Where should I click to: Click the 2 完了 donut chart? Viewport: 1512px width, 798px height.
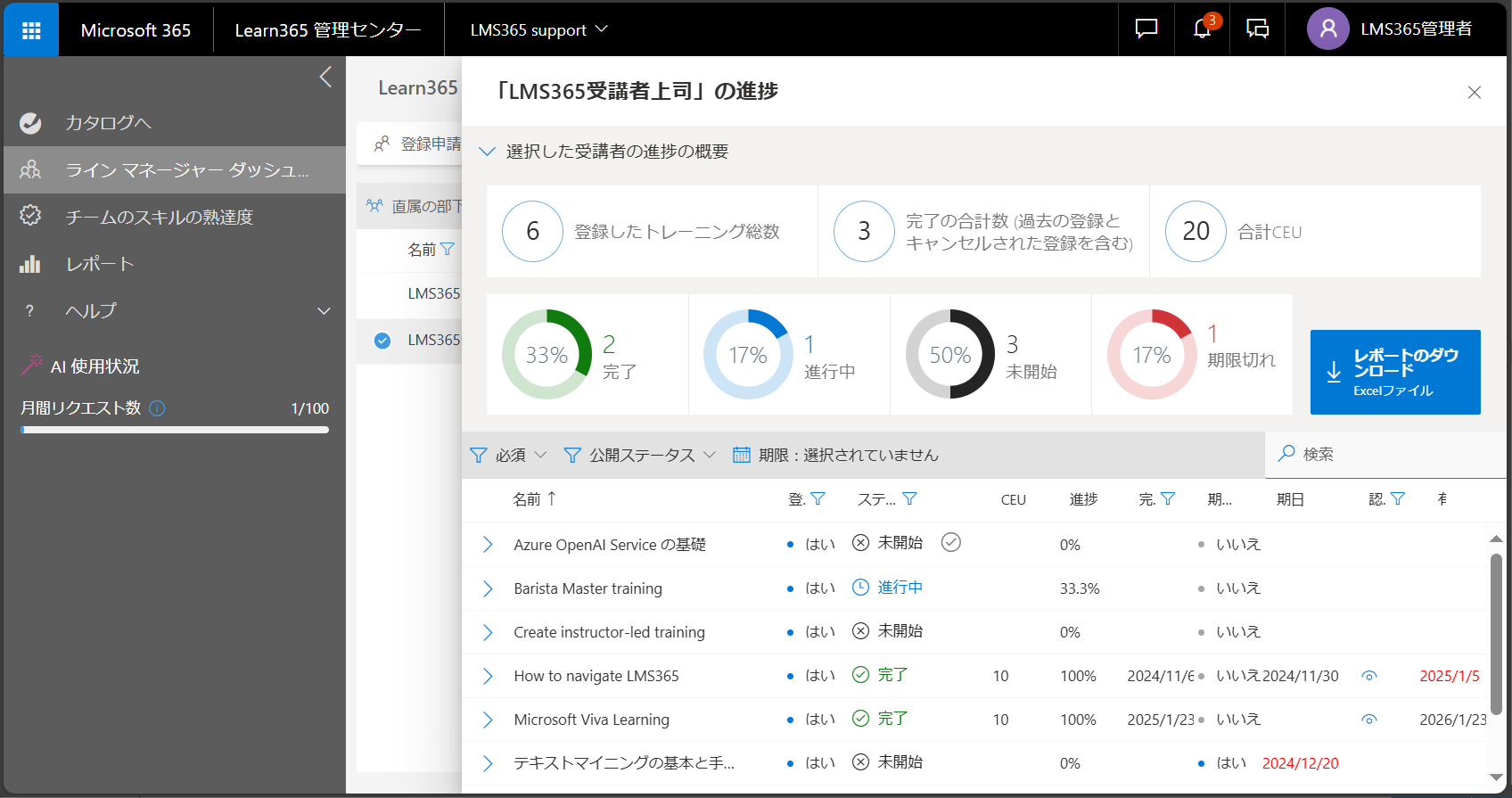(546, 354)
